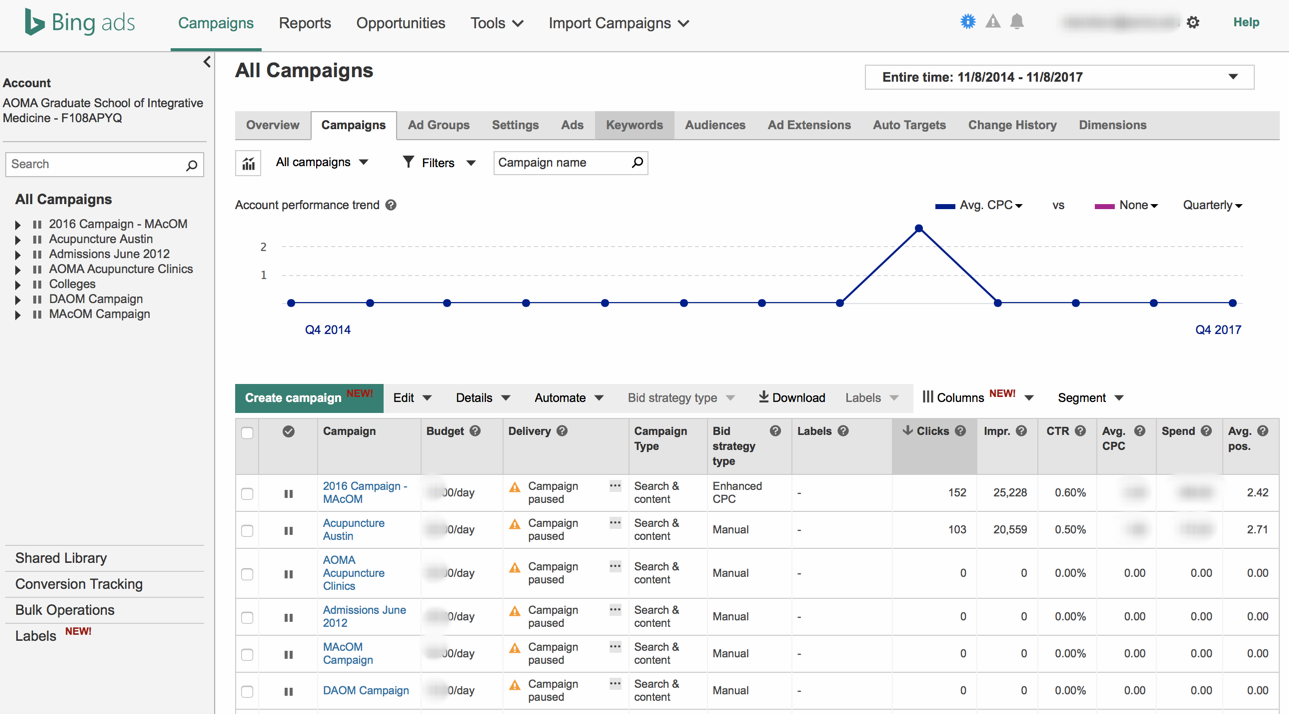Viewport: 1289px width, 714px height.
Task: Open the Account performance trend help icon
Action: (391, 205)
